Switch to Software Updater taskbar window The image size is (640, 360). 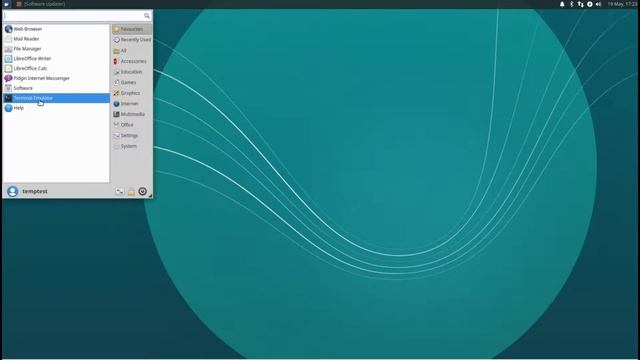(x=41, y=4)
